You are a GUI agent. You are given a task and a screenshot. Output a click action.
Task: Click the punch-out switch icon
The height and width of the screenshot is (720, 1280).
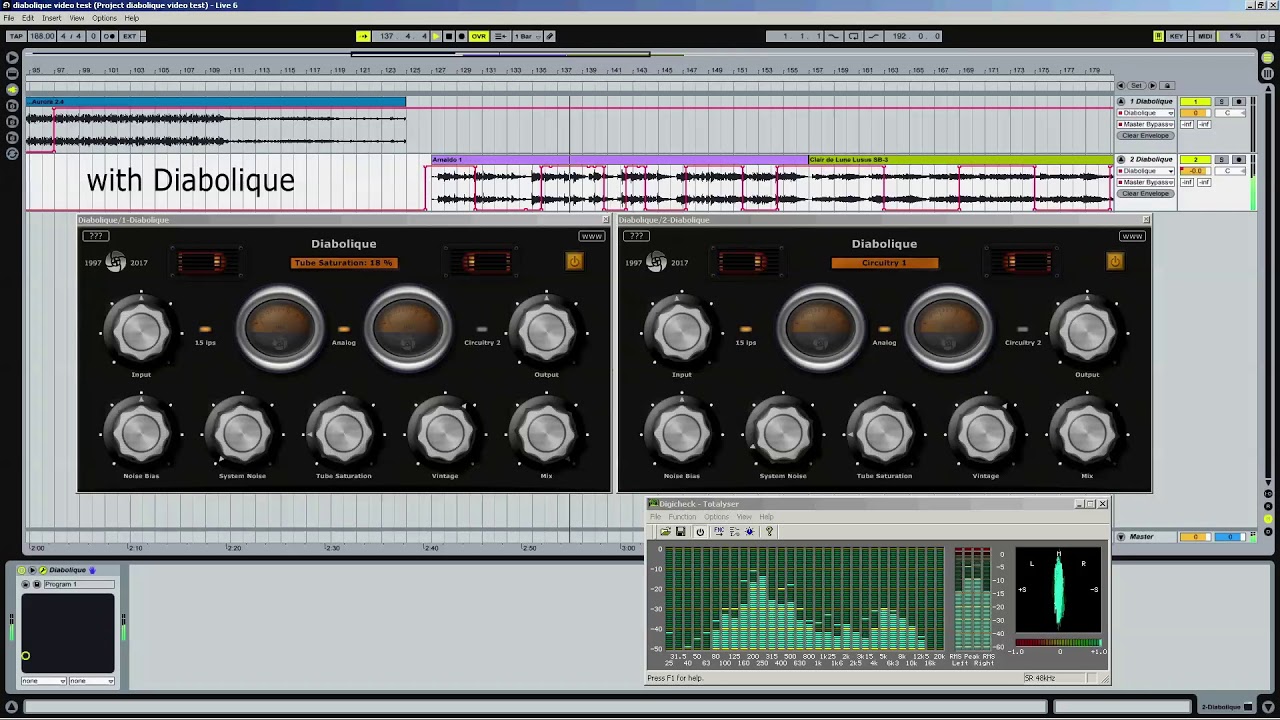[x=873, y=36]
